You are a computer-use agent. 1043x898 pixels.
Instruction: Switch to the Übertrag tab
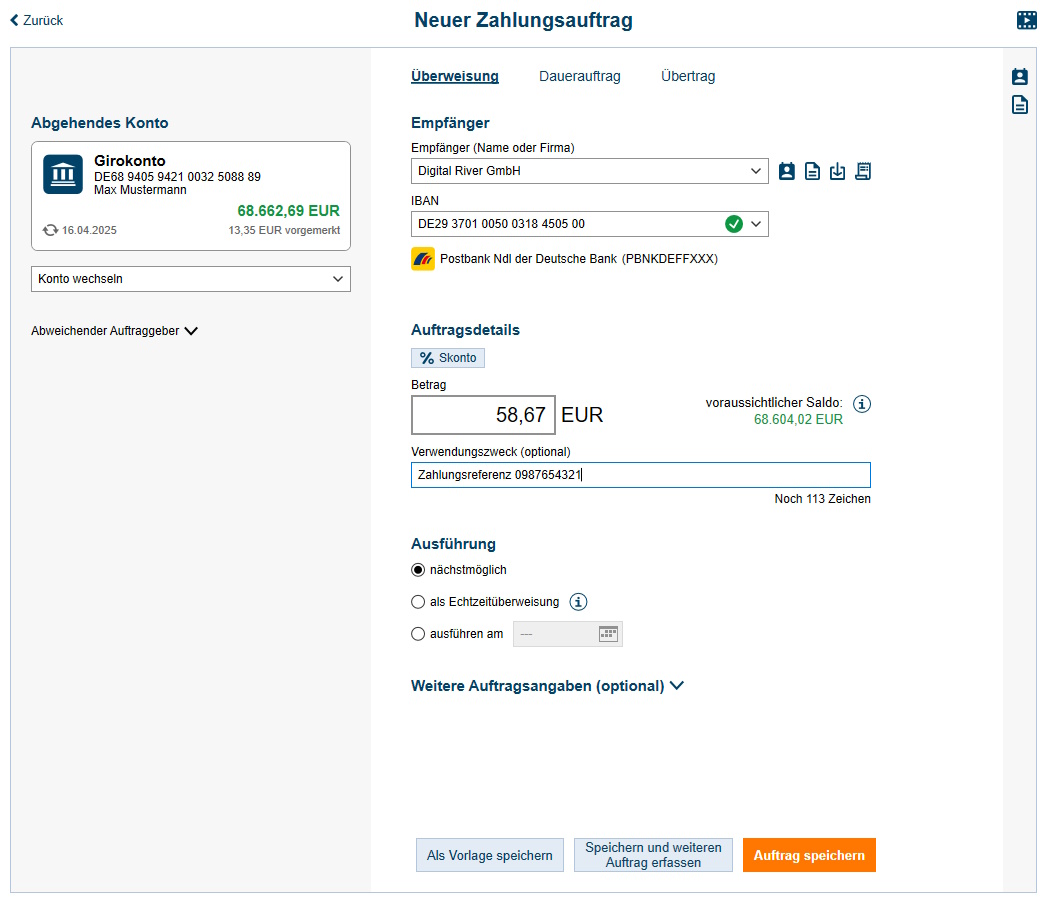pos(688,76)
